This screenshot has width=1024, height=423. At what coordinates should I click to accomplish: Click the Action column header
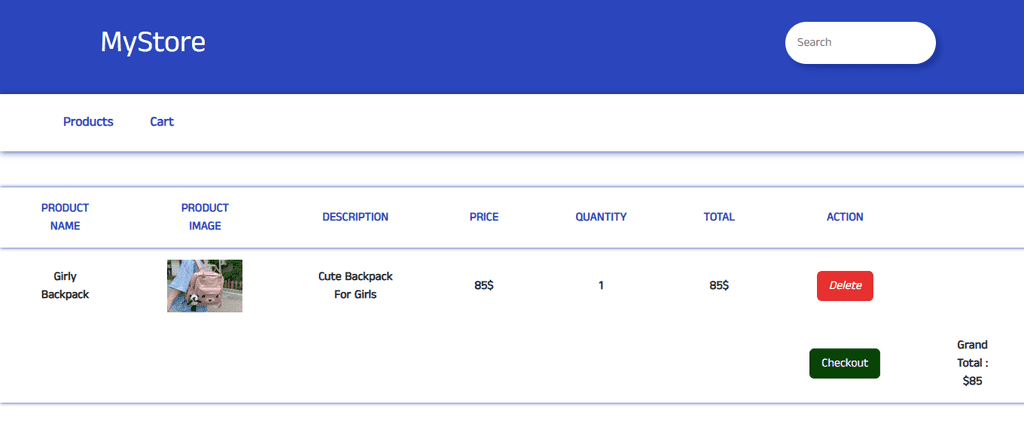[x=845, y=217]
